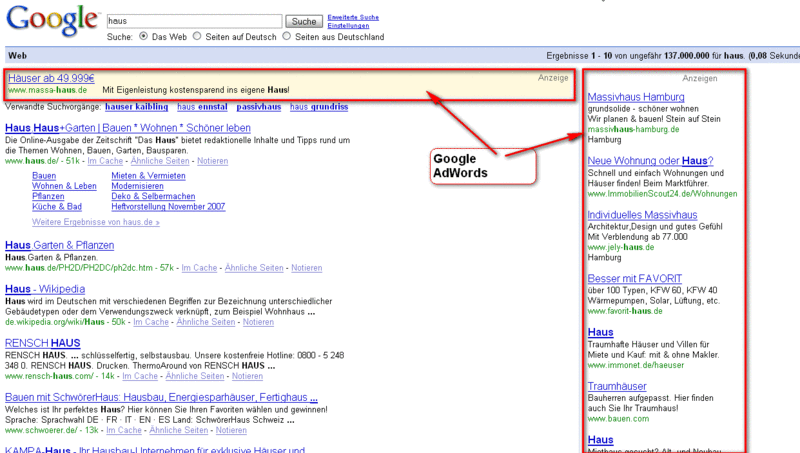Screen dimensions: 800x453
Task: Click 'Notieren' for www.haus.de/ result
Action: (213, 161)
